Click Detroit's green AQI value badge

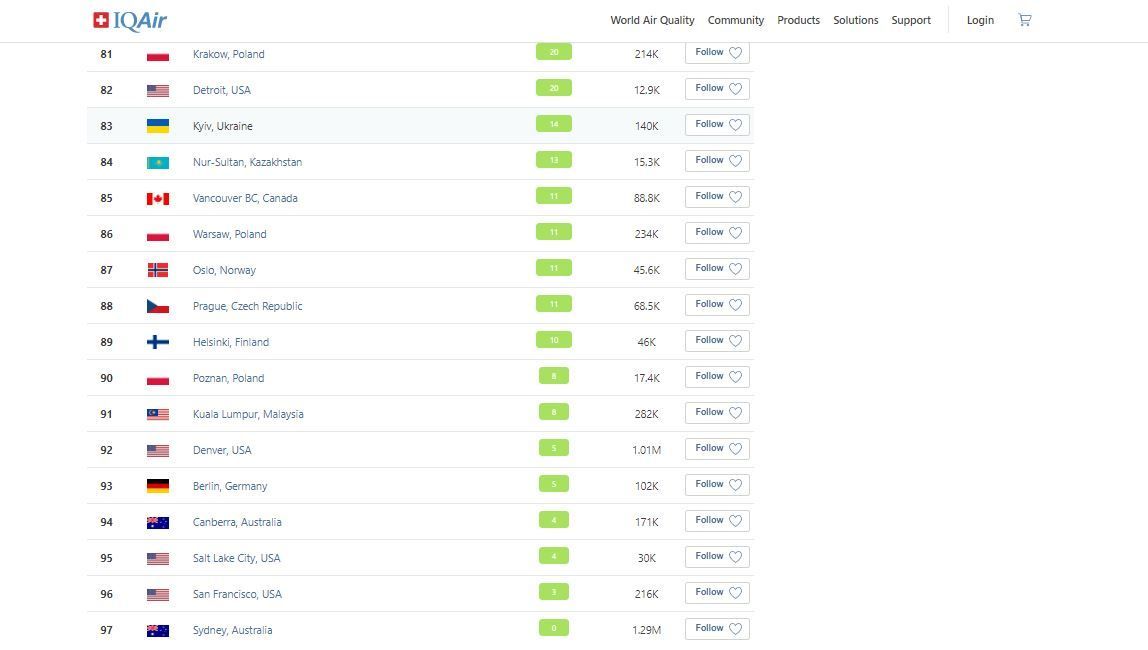point(554,88)
